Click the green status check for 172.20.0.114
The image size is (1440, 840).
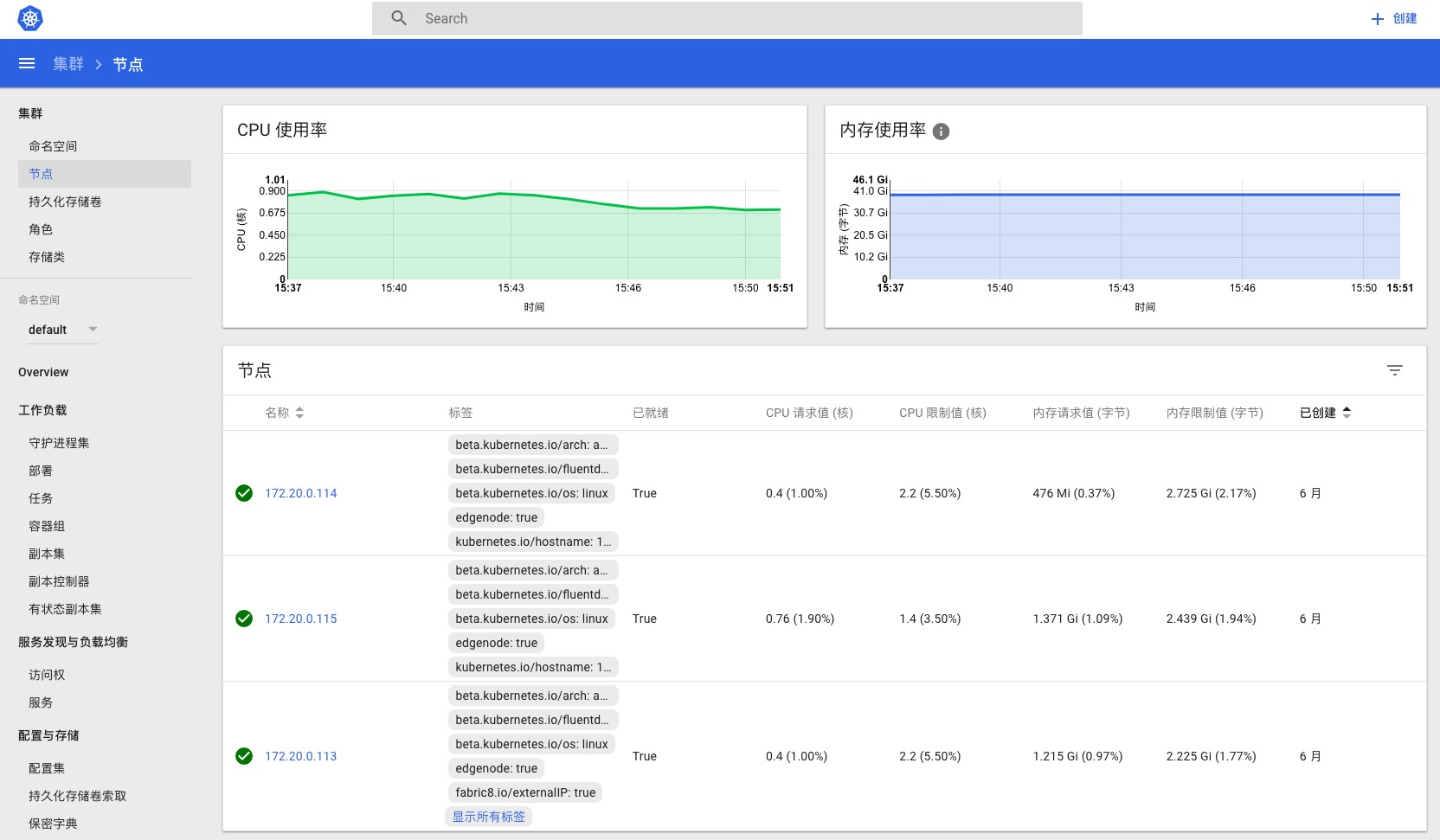pyautogui.click(x=244, y=493)
